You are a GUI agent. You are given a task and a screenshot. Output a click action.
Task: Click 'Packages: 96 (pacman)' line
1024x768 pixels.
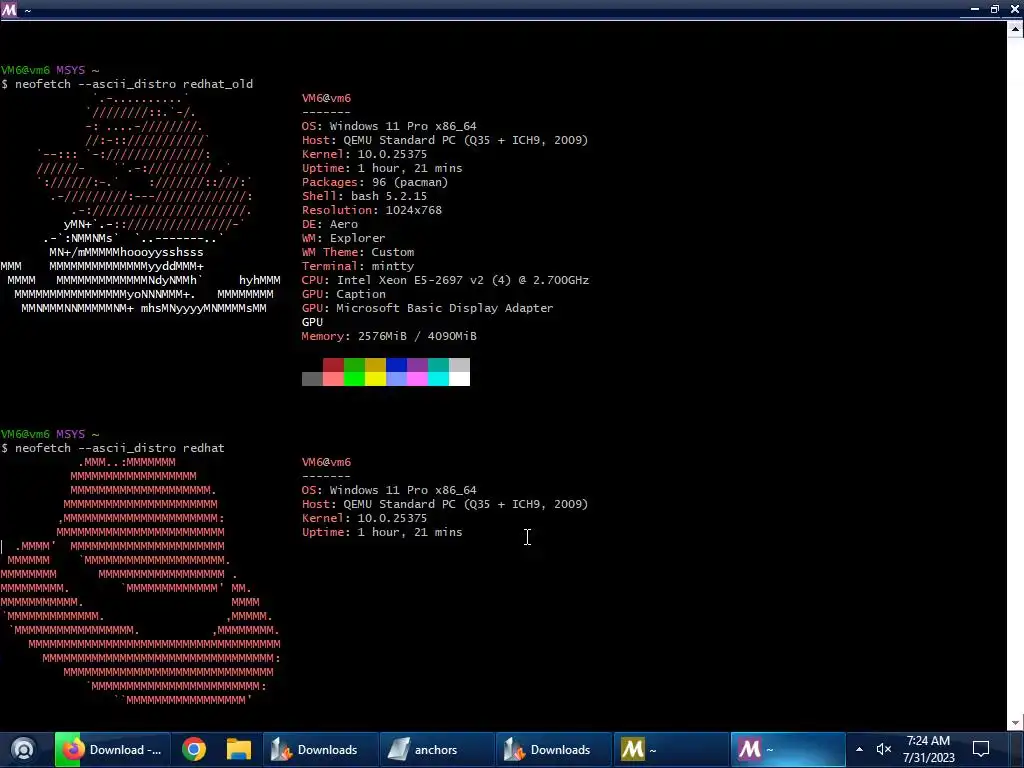pyautogui.click(x=375, y=182)
